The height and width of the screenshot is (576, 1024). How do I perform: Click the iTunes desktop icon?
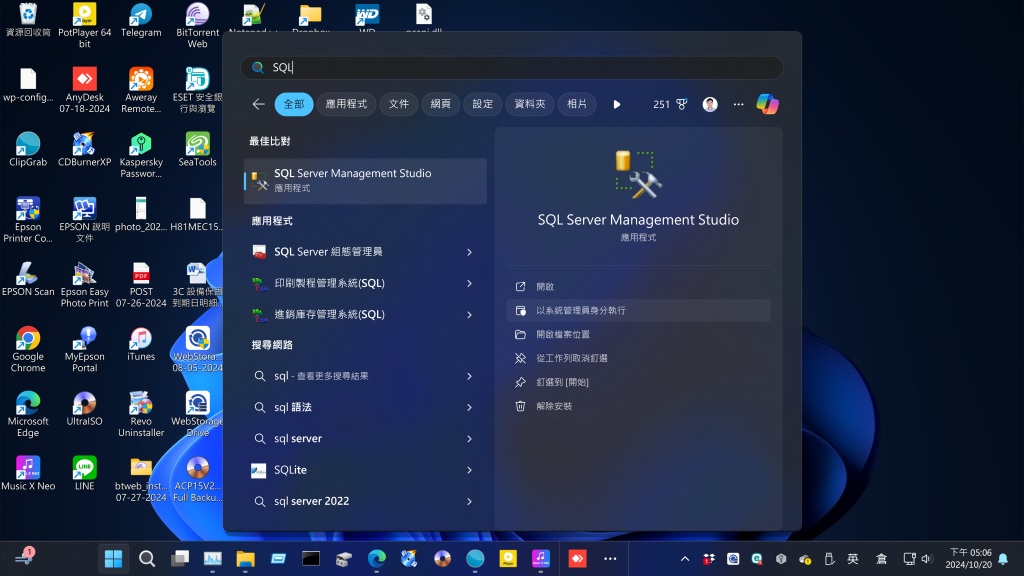coord(141,345)
